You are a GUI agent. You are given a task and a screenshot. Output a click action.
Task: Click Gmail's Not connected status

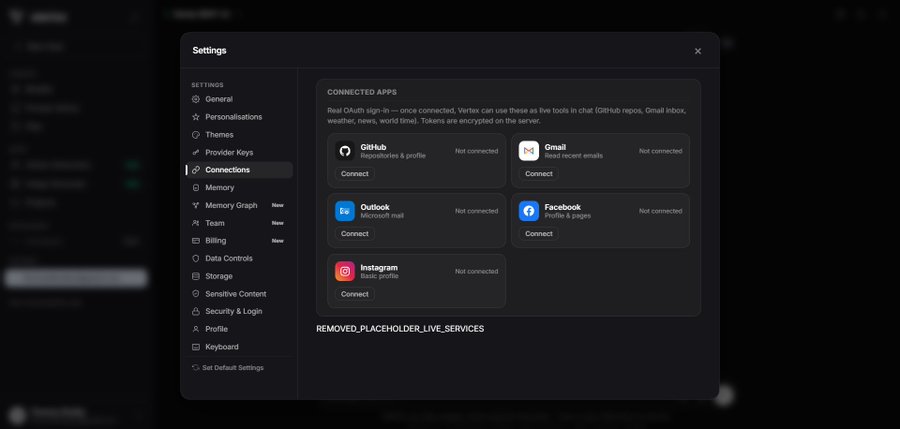661,151
